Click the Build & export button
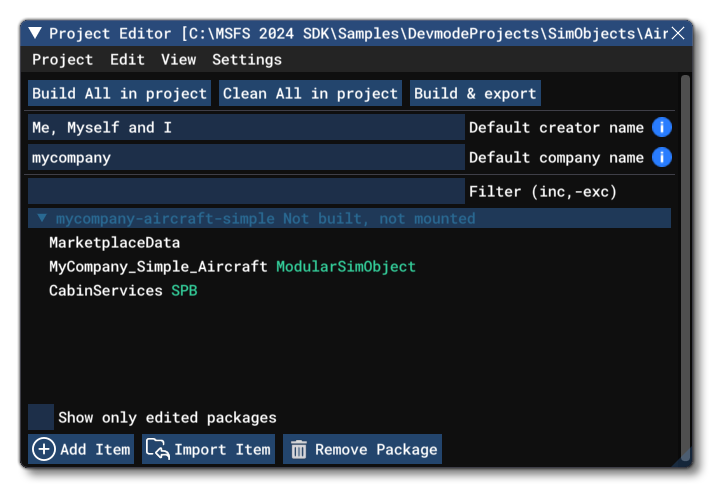 coord(475,93)
